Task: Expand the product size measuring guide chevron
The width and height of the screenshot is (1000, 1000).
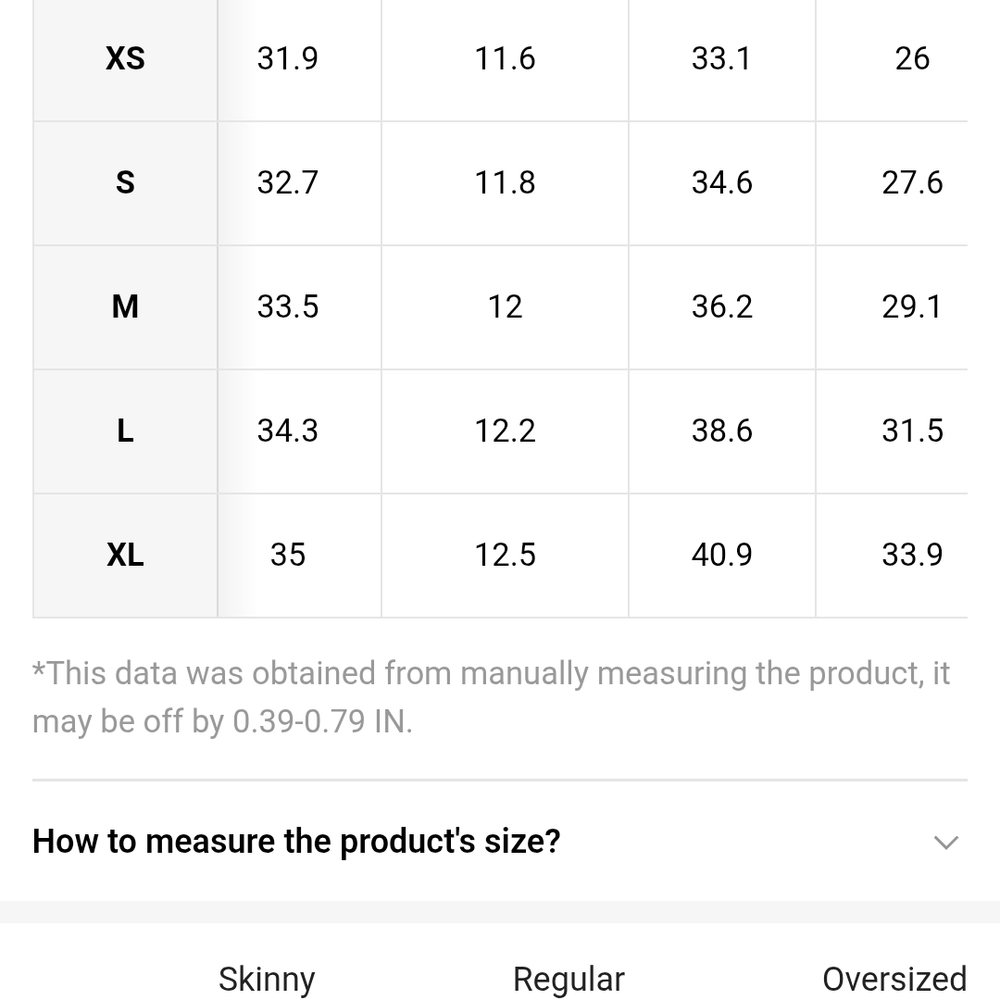Action: click(x=946, y=842)
